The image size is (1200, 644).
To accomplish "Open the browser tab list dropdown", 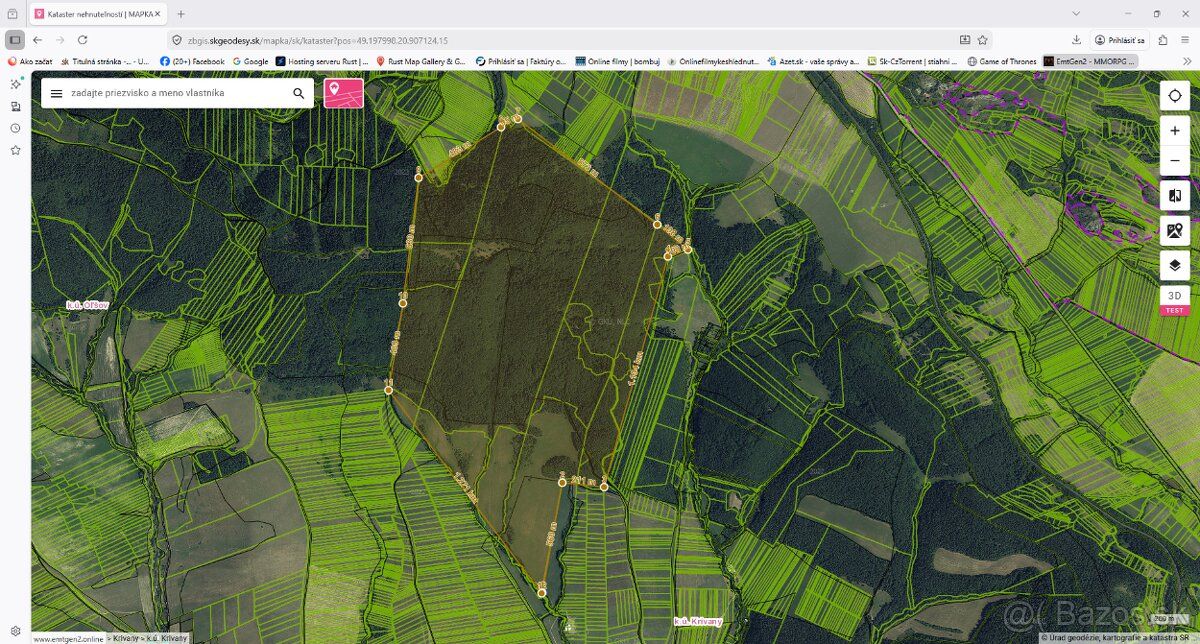I will click(x=1075, y=14).
